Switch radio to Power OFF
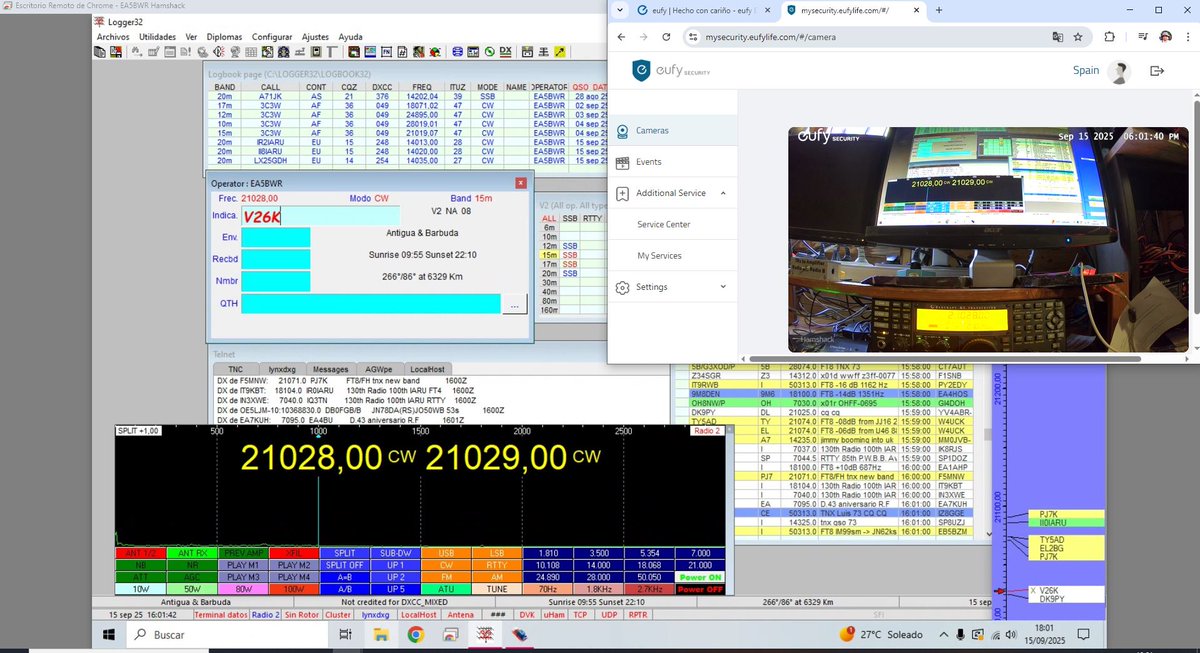The height and width of the screenshot is (653, 1200). [701, 590]
